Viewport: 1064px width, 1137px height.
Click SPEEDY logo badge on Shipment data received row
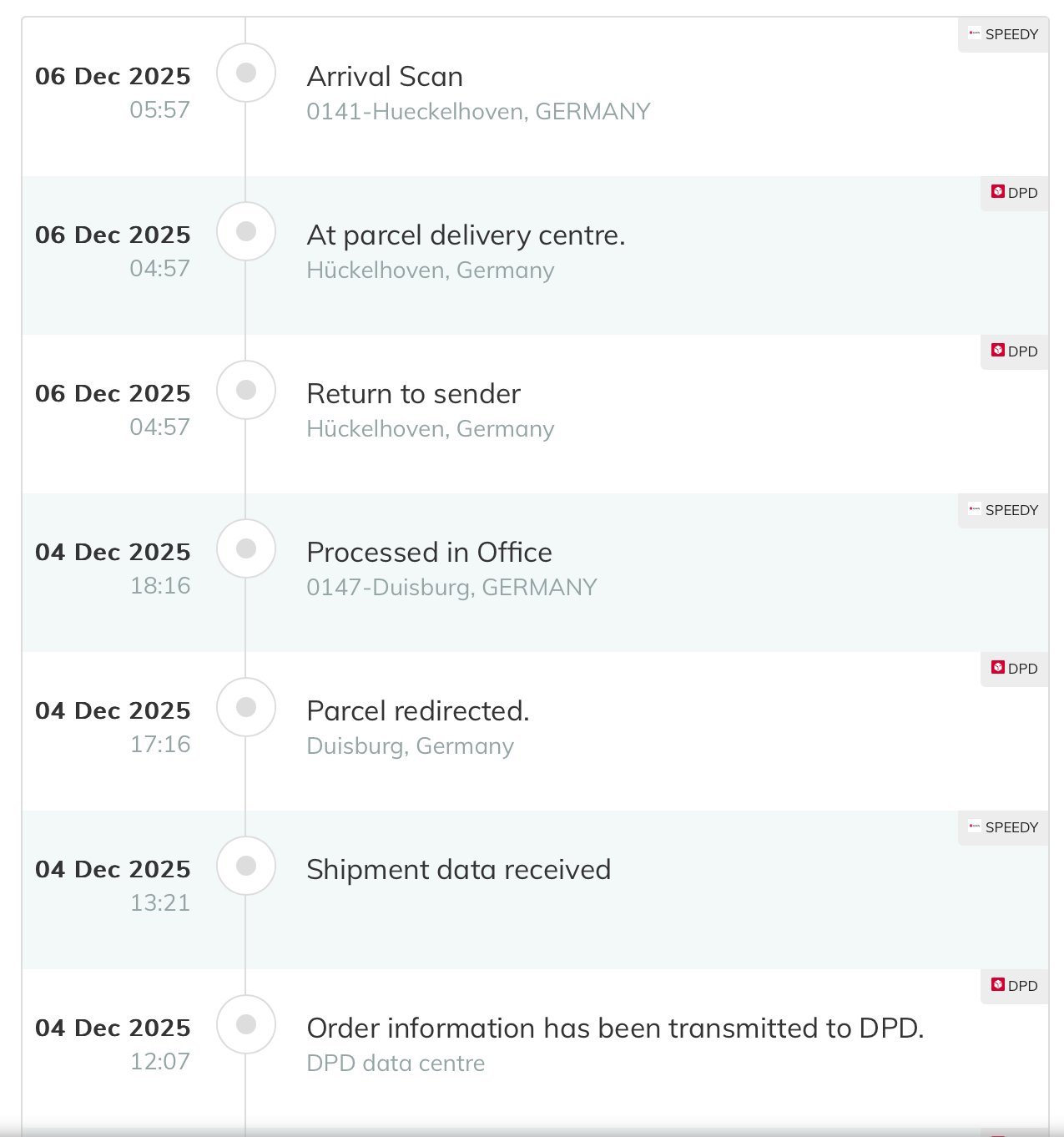pos(1002,827)
